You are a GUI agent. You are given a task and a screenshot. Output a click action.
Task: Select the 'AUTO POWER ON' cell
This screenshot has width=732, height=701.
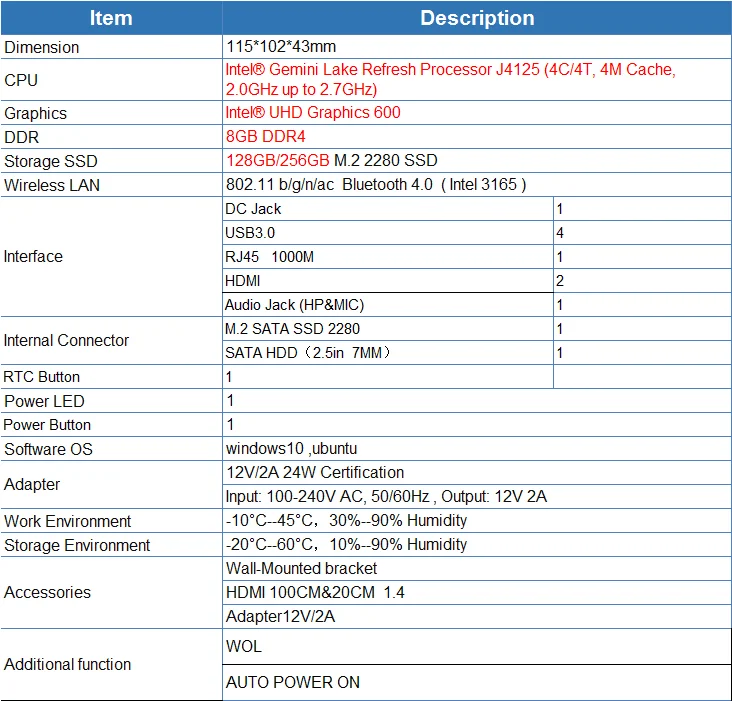pos(477,682)
